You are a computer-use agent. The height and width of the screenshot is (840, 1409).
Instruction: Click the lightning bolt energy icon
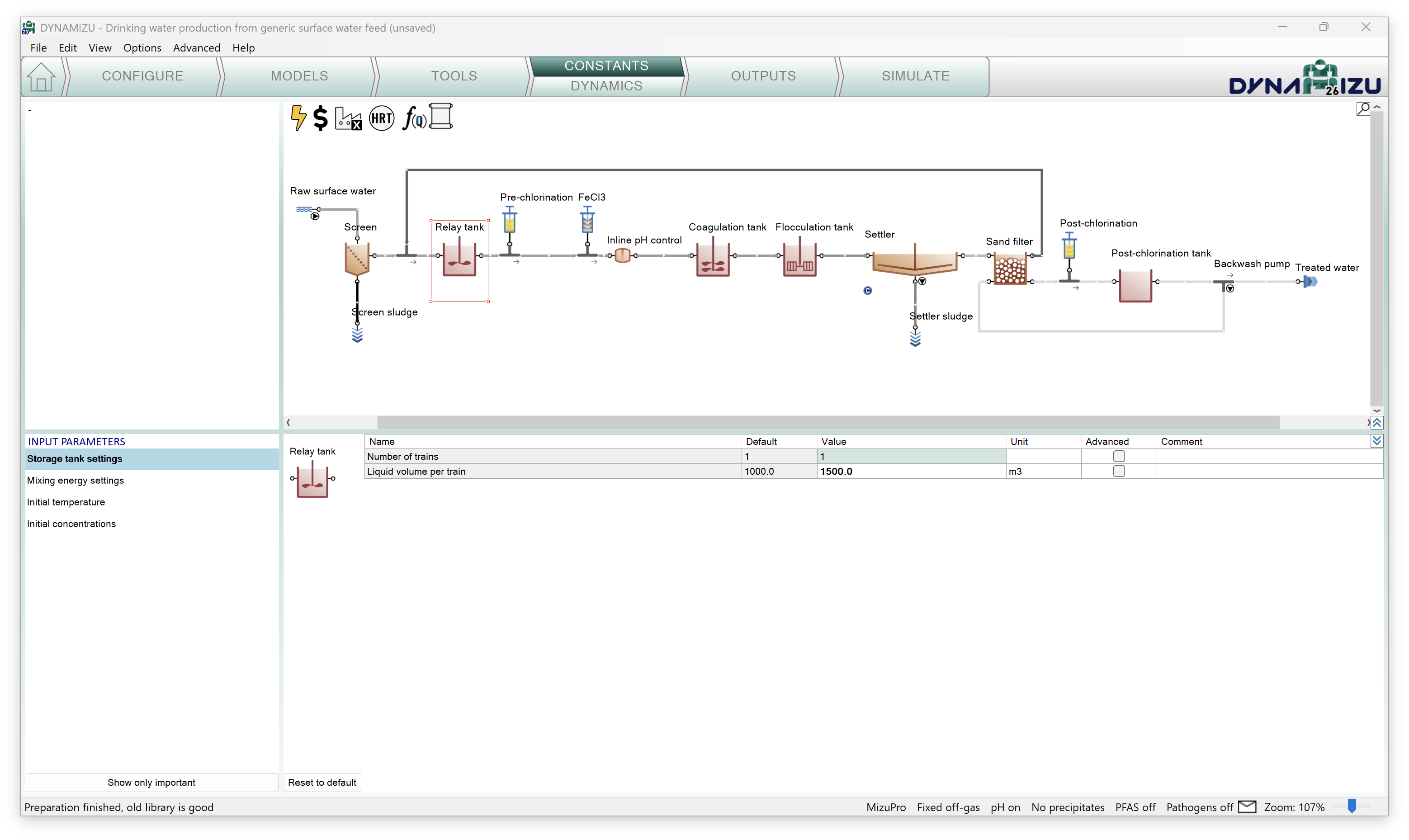click(x=298, y=118)
